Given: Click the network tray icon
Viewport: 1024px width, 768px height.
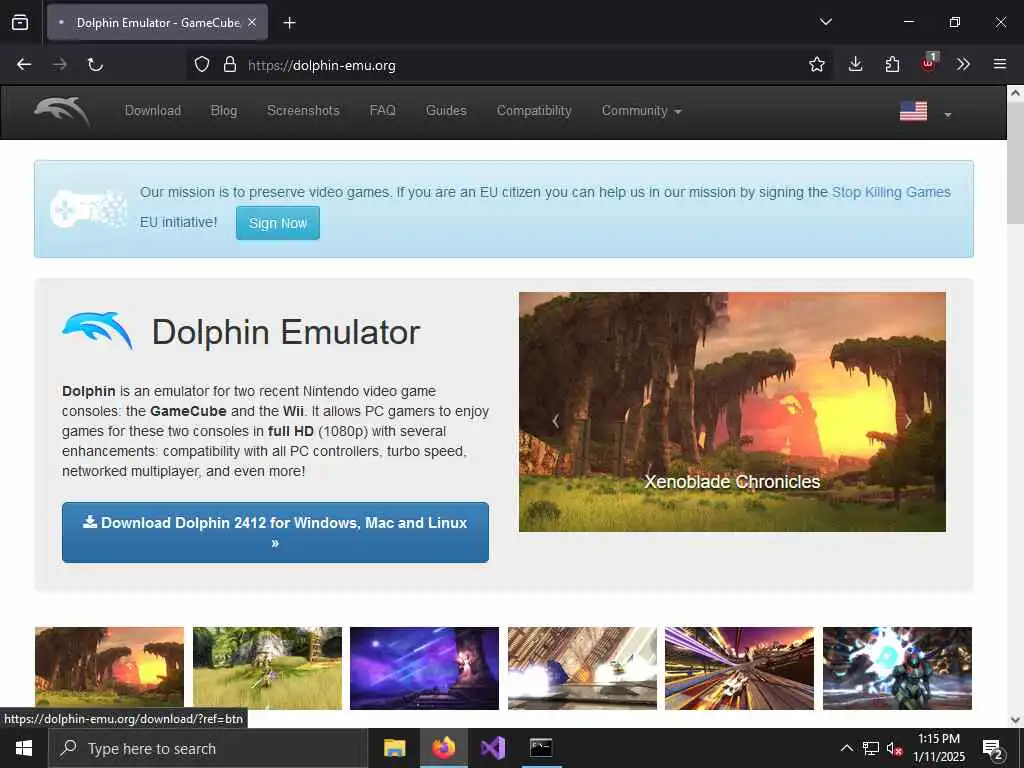Looking at the screenshot, I should (871, 748).
